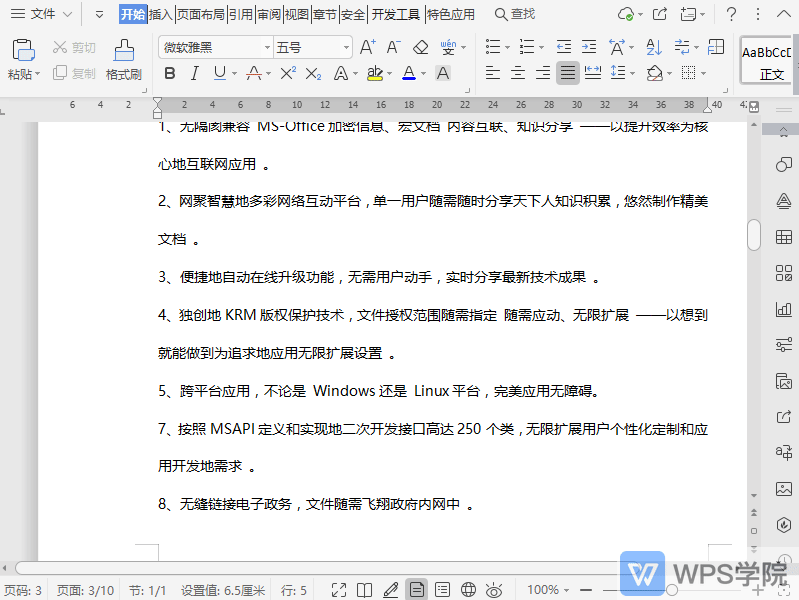This screenshot has width=799, height=600.
Task: Open the help question mark
Action: [x=731, y=14]
